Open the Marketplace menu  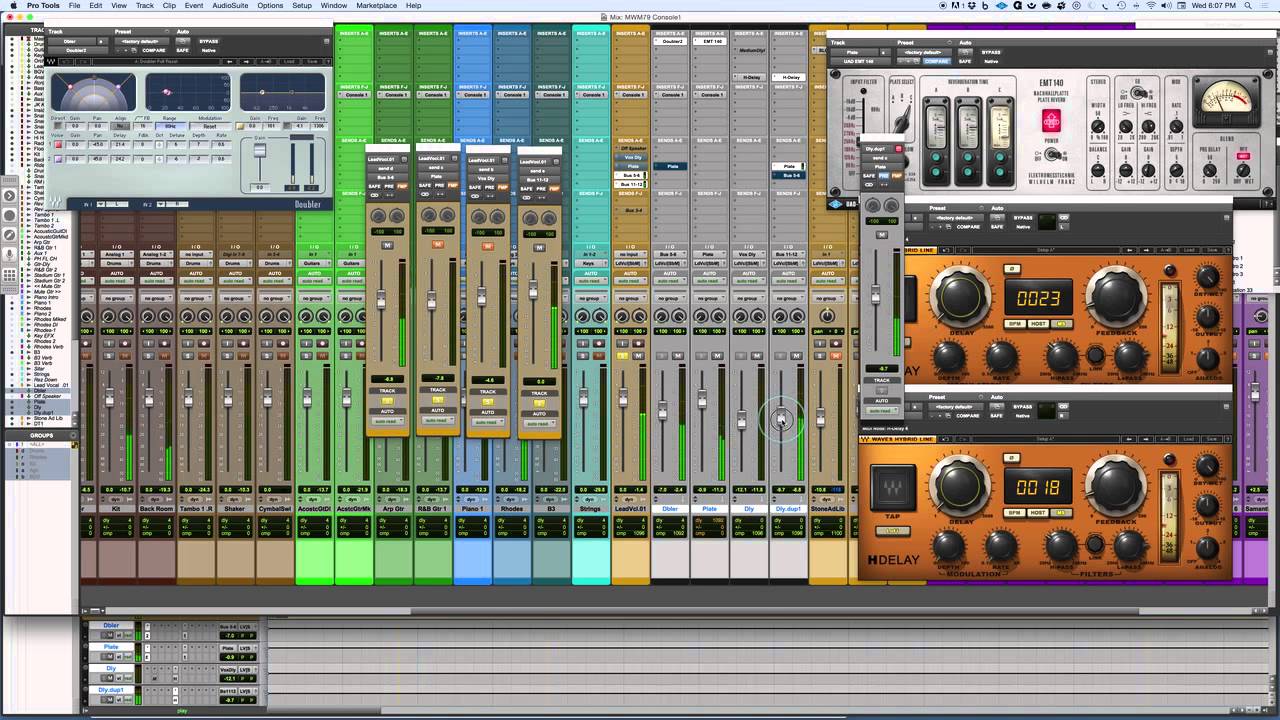pyautogui.click(x=376, y=5)
